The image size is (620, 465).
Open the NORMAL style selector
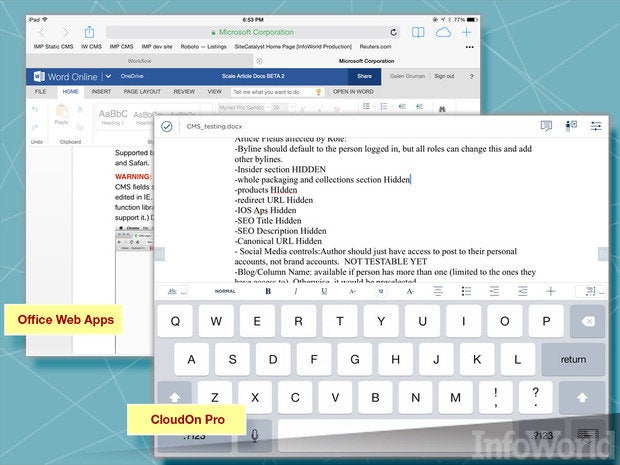225,291
